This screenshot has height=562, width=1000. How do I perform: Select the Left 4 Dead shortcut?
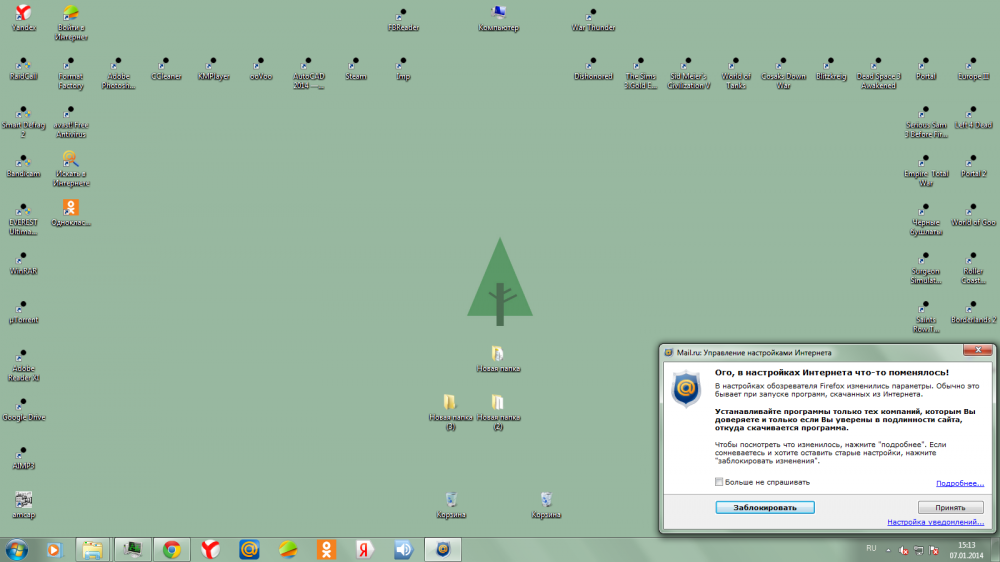click(x=973, y=117)
